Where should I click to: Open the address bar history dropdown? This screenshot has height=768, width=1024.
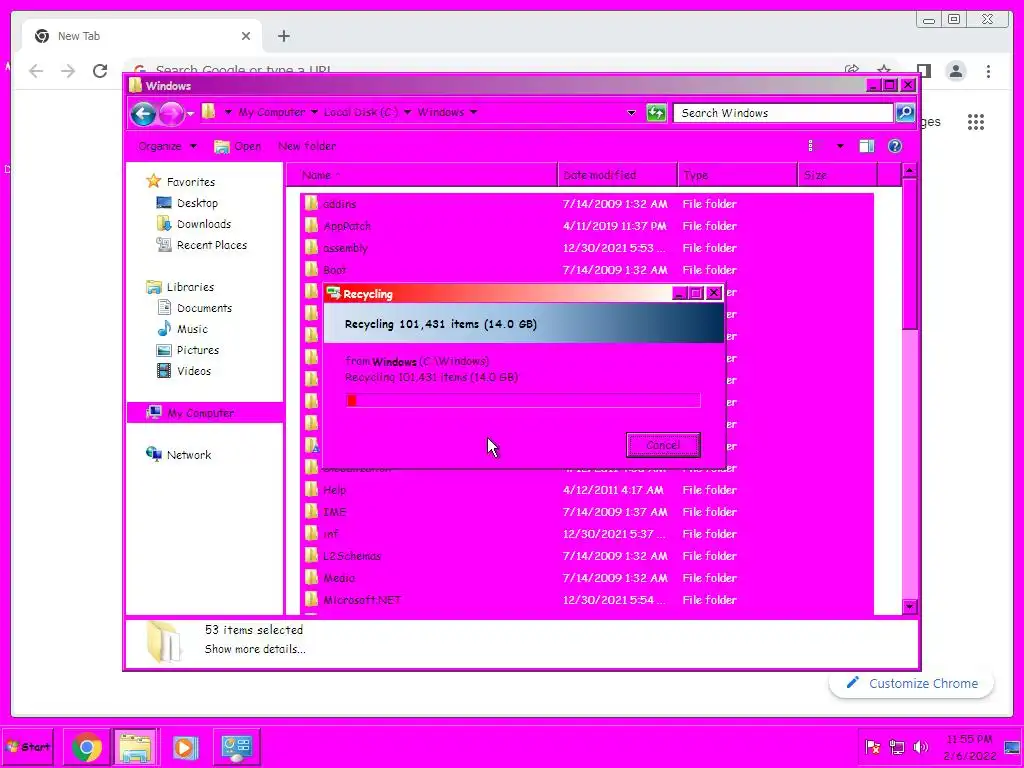[631, 113]
